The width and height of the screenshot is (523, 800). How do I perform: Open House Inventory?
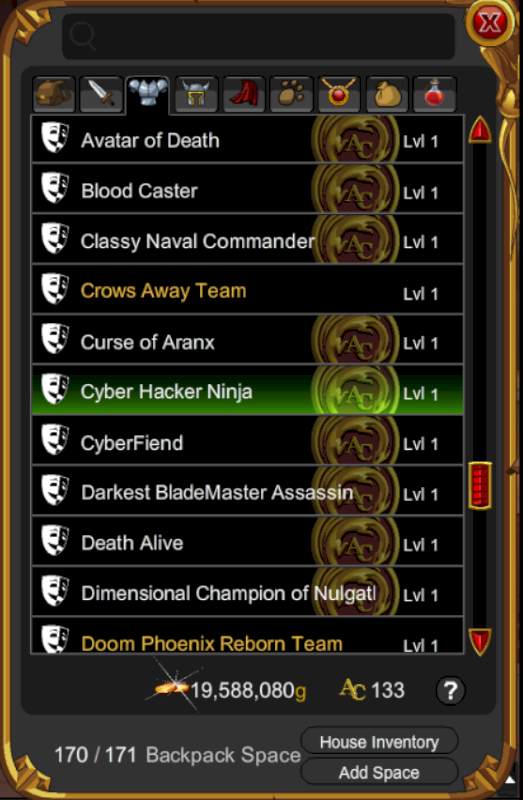pyautogui.click(x=379, y=741)
